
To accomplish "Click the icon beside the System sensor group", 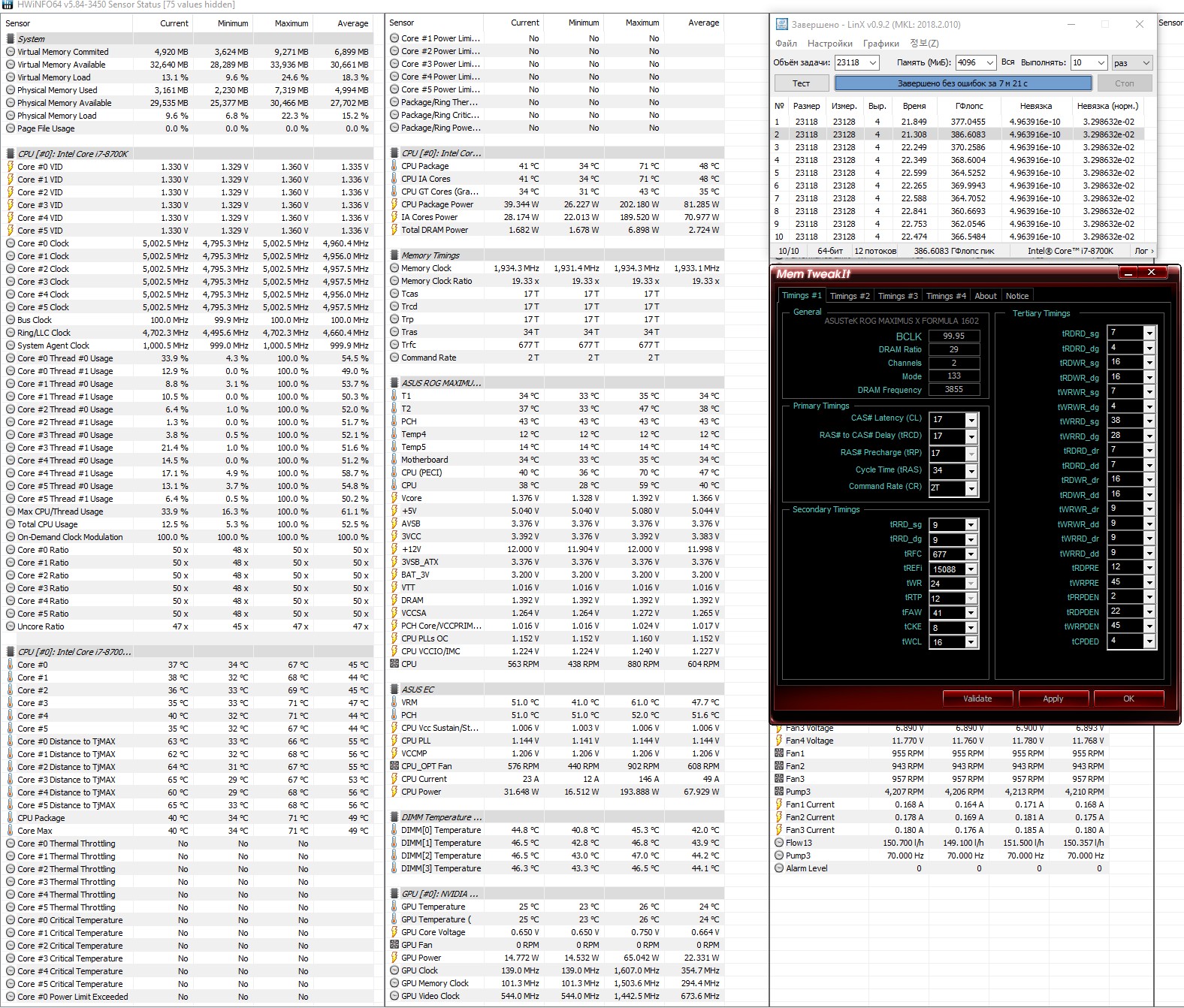I will coord(10,38).
